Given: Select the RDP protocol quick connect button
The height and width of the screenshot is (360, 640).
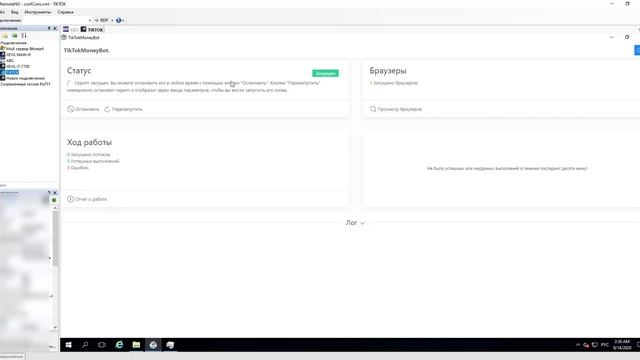Looking at the screenshot, I should coord(102,20).
